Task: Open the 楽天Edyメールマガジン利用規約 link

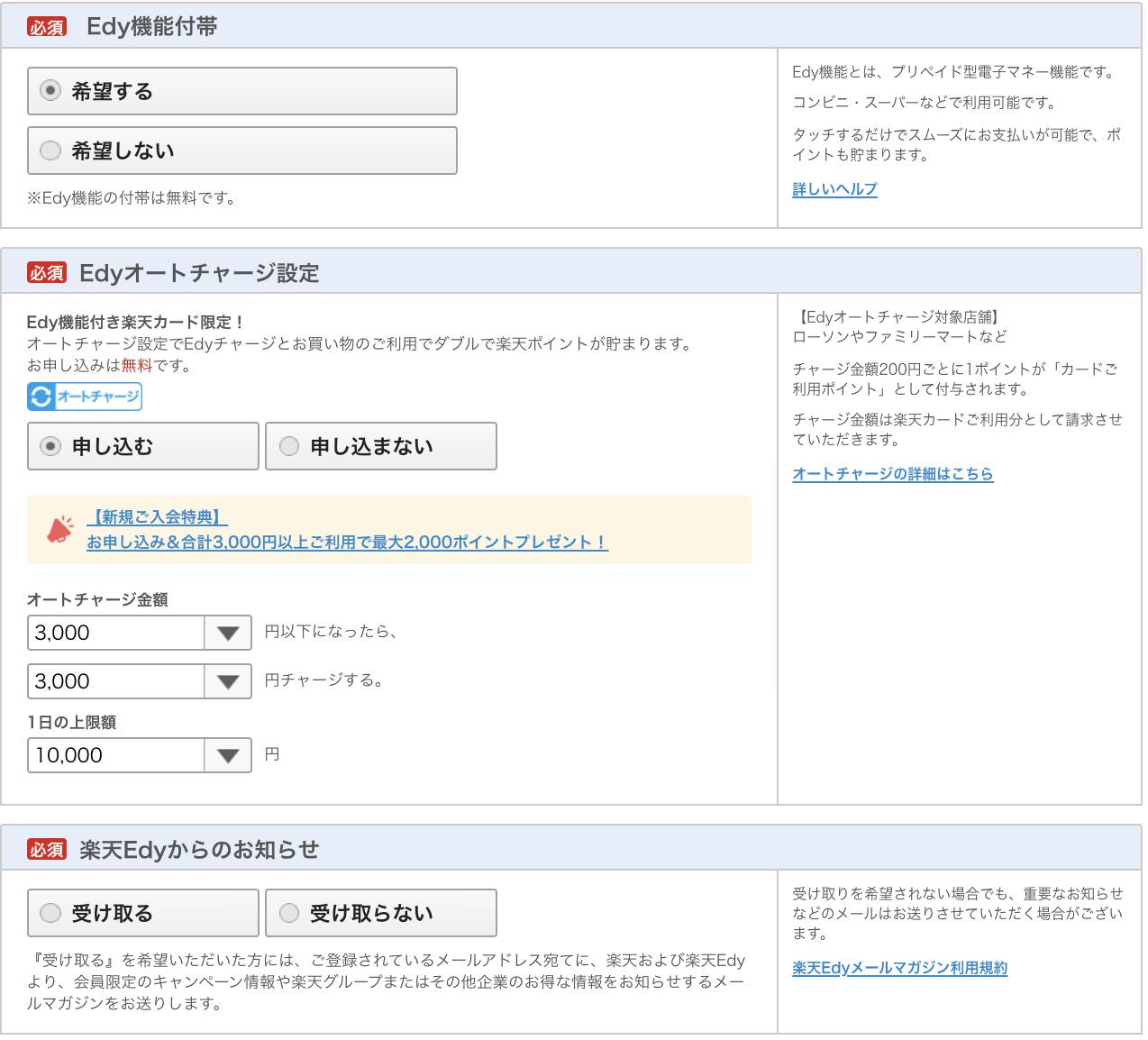Action: [x=900, y=968]
